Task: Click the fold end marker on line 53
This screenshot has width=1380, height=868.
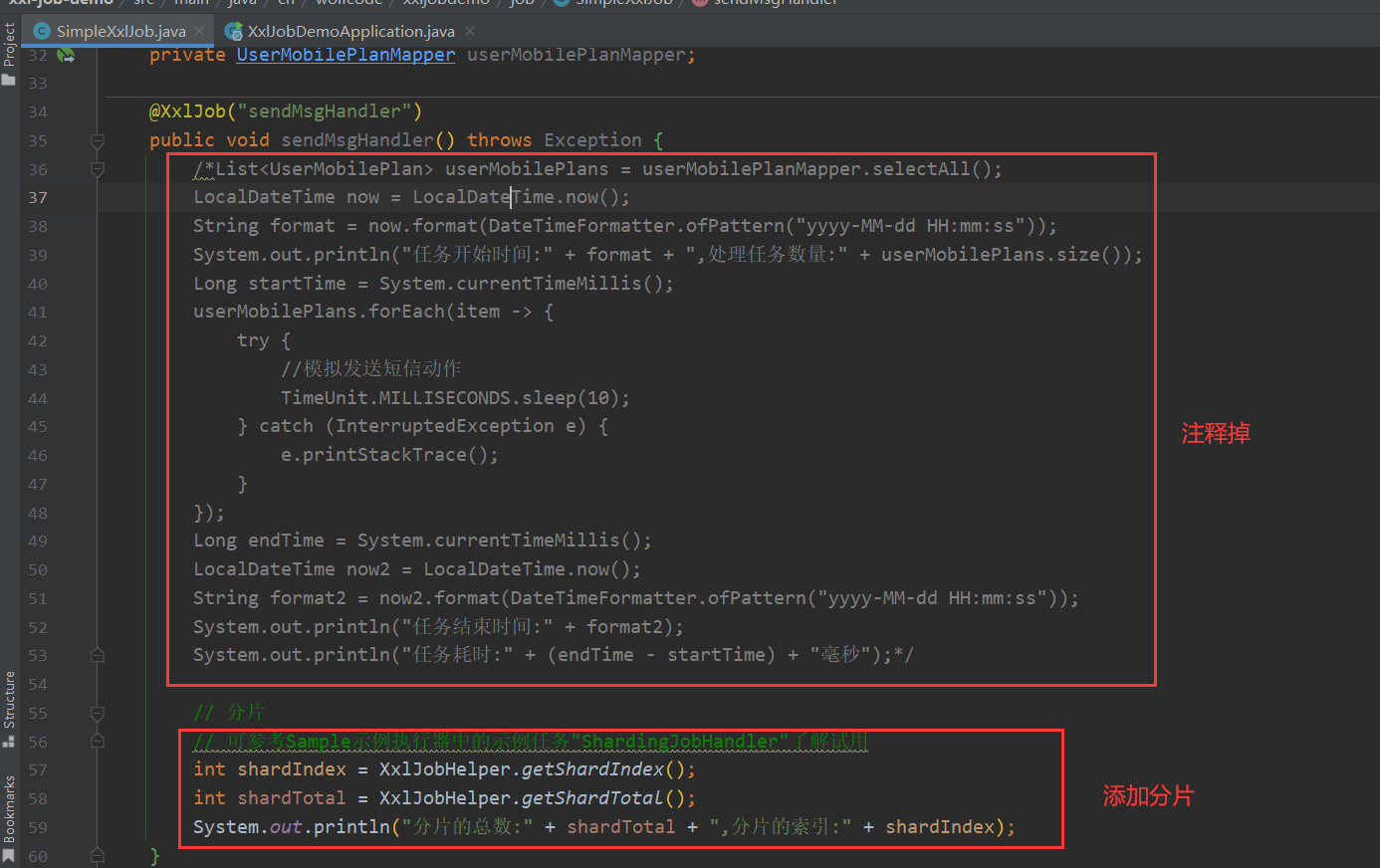Action: pos(98,655)
